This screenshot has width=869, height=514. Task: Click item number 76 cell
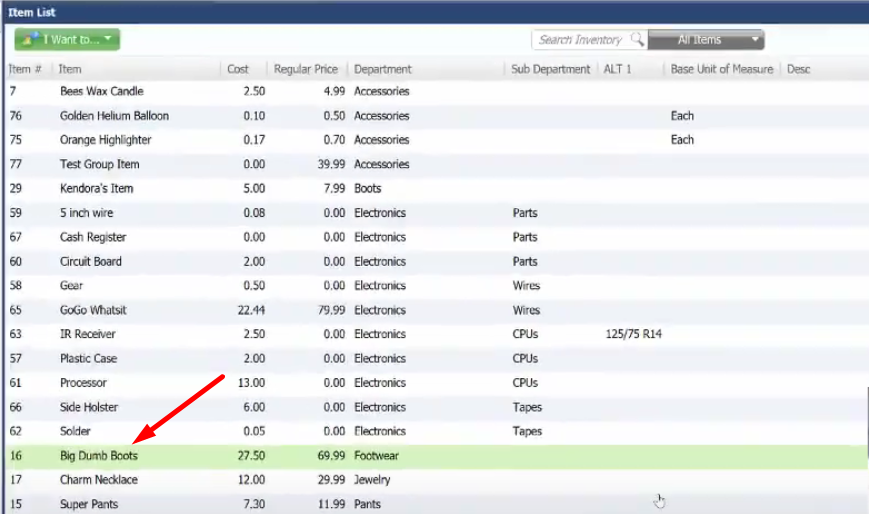click(16, 116)
